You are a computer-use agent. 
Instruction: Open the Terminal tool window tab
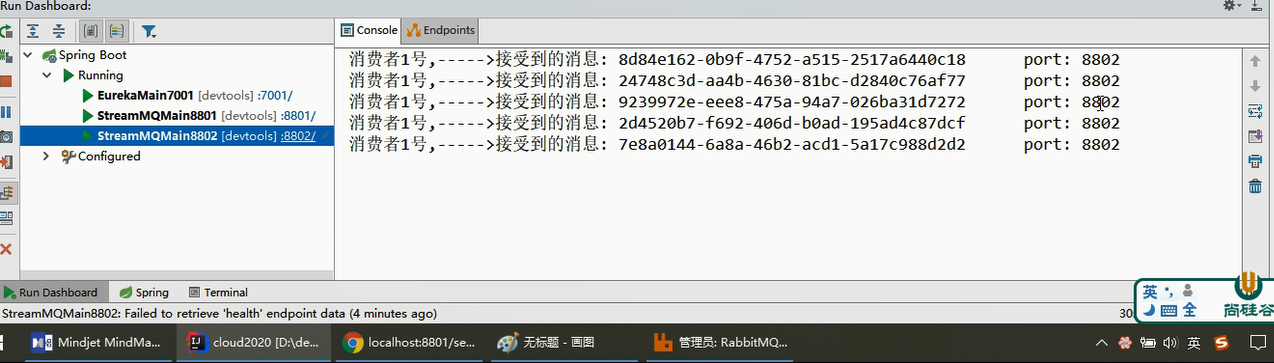[x=217, y=292]
